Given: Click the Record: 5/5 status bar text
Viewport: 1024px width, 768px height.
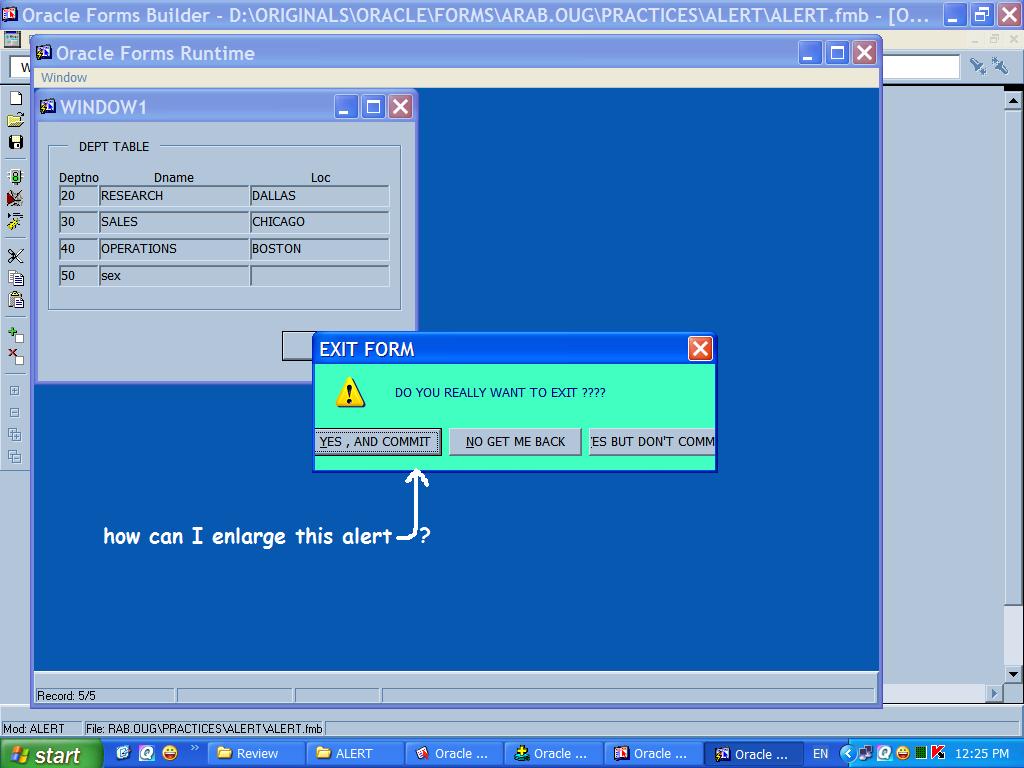Looking at the screenshot, I should click(x=66, y=696).
